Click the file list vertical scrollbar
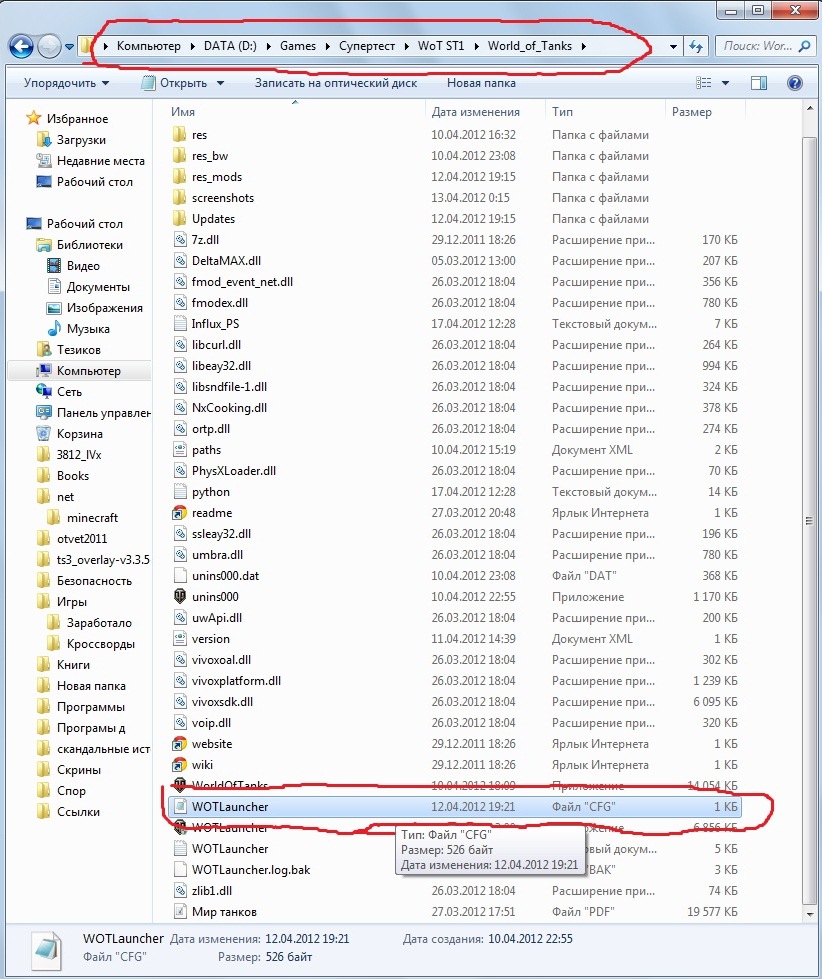The width and height of the screenshot is (822, 979). (810, 521)
